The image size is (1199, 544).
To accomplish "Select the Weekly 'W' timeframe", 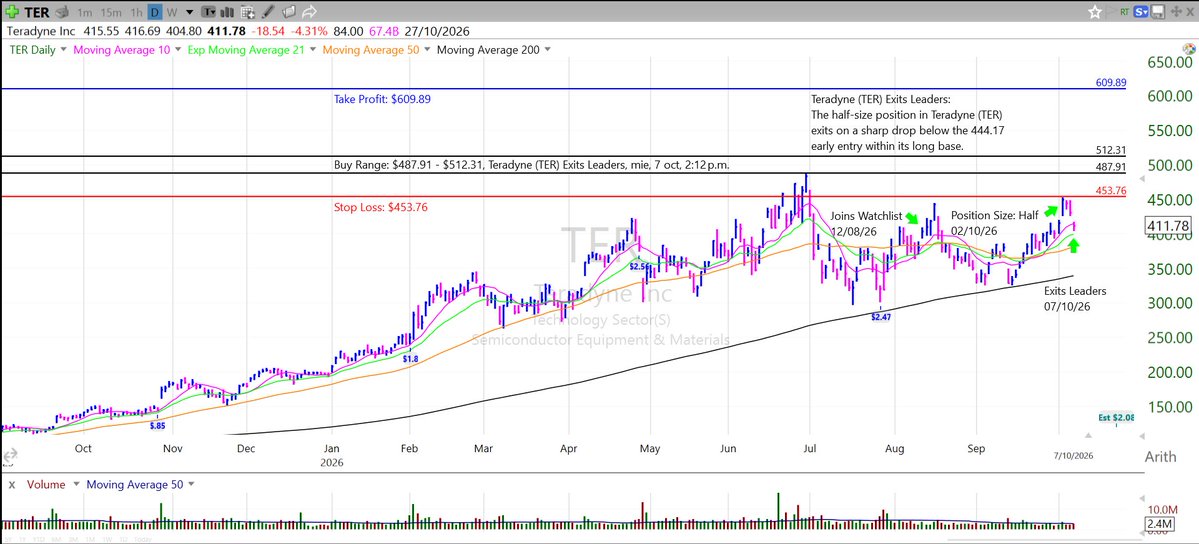I will pyautogui.click(x=172, y=12).
